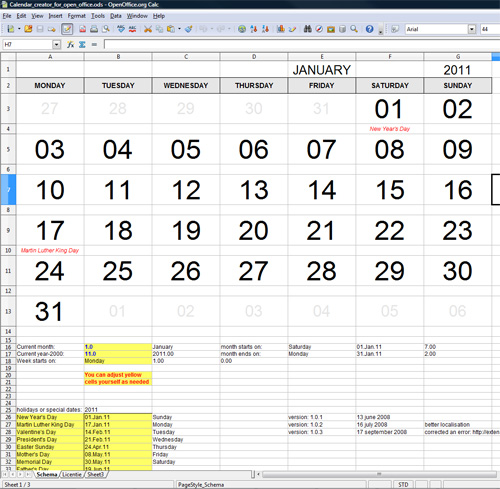The image size is (500, 489).
Task: Expand the Paste dropdown arrow
Action: point(179,29)
